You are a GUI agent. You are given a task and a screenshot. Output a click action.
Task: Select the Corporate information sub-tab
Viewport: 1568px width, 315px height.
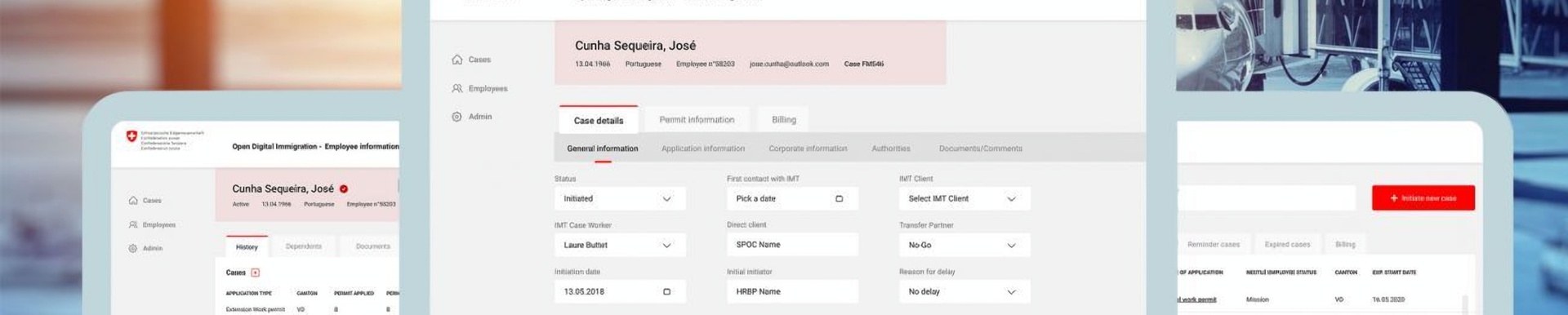point(808,149)
